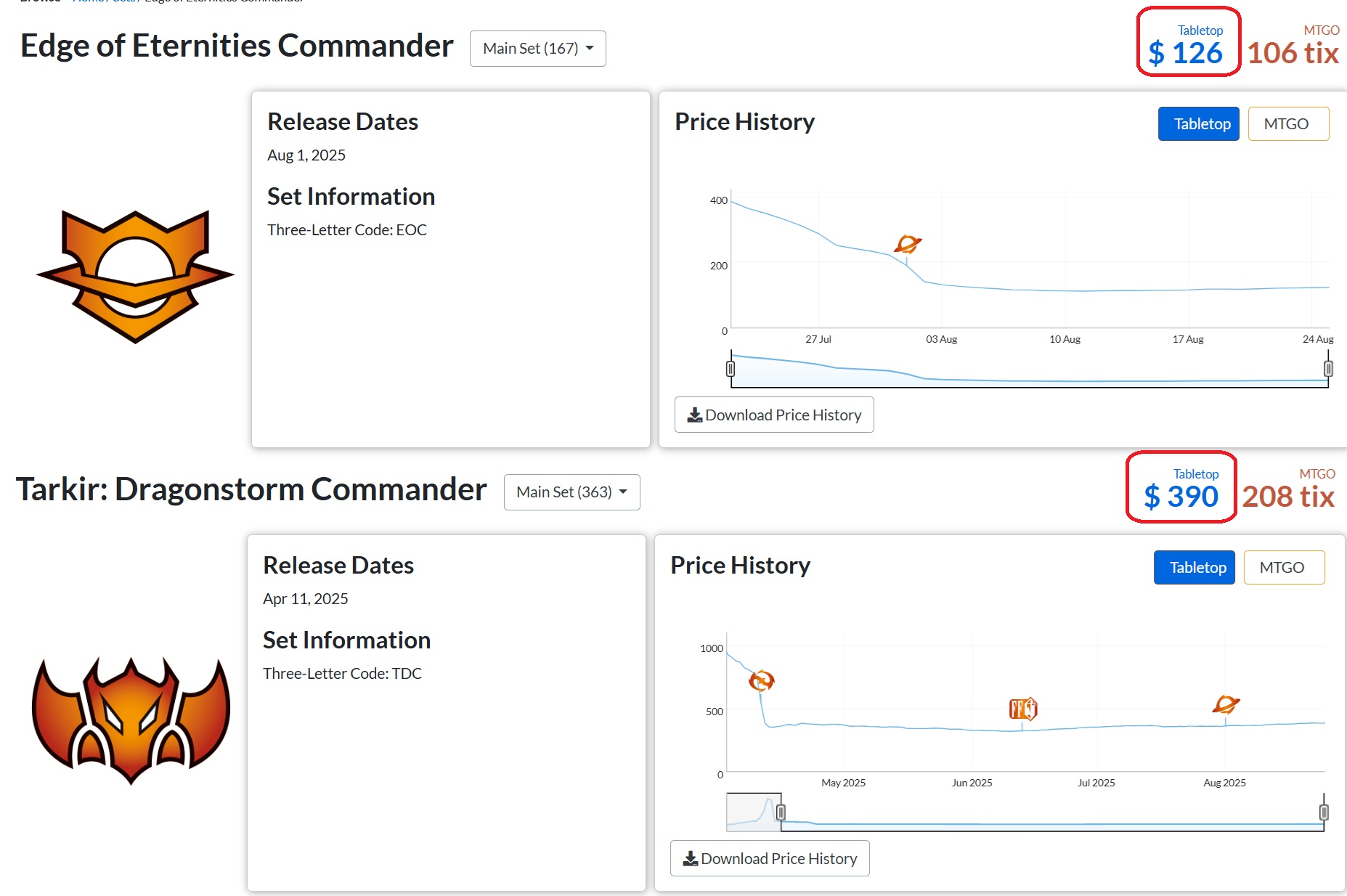Click the $126 Tabletop price for Edge of Eternities
The image size is (1347, 896).
click(1187, 52)
